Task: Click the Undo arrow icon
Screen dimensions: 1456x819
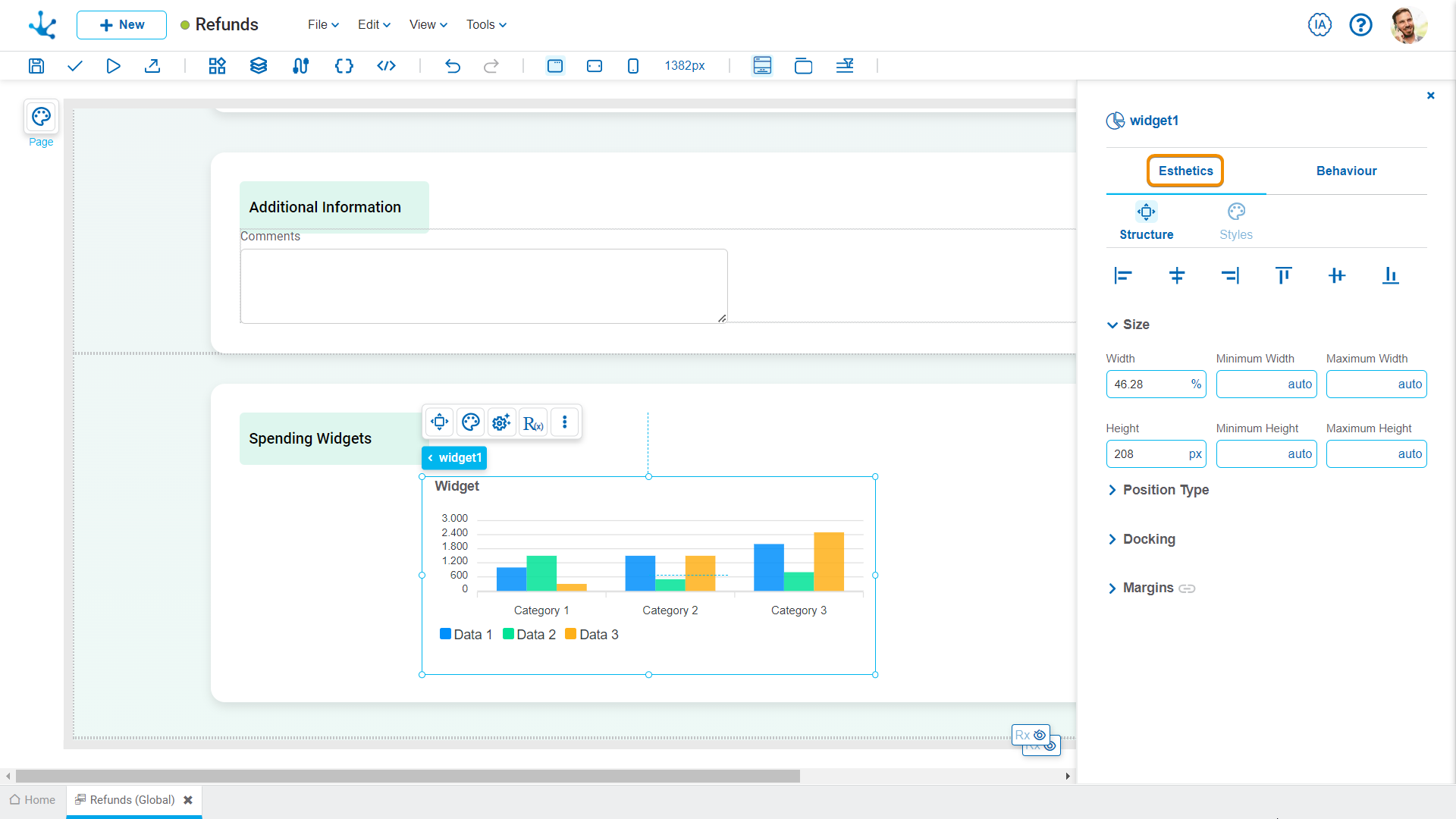Action: point(453,66)
